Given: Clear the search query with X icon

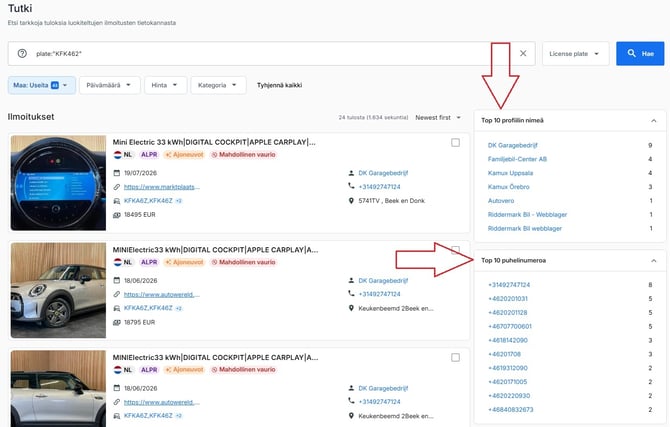Looking at the screenshot, I should pyautogui.click(x=523, y=53).
